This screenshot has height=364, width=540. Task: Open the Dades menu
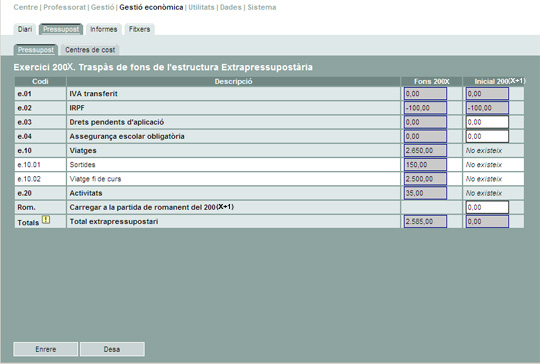231,7
